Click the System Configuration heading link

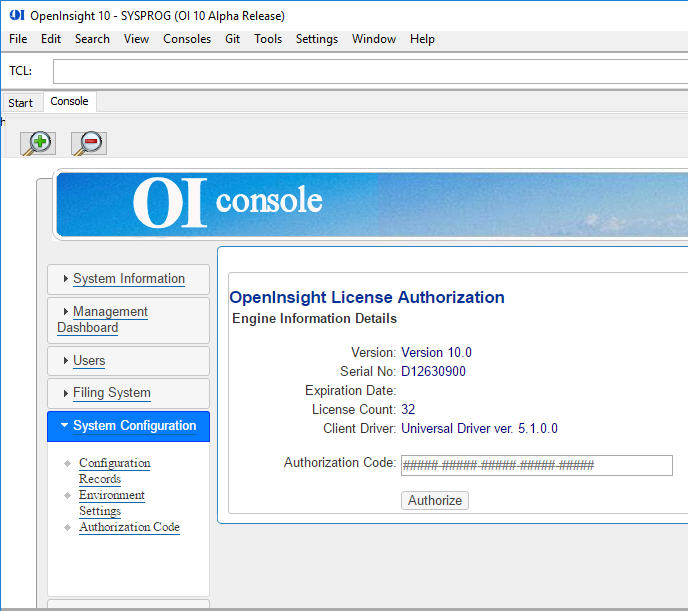click(x=135, y=425)
